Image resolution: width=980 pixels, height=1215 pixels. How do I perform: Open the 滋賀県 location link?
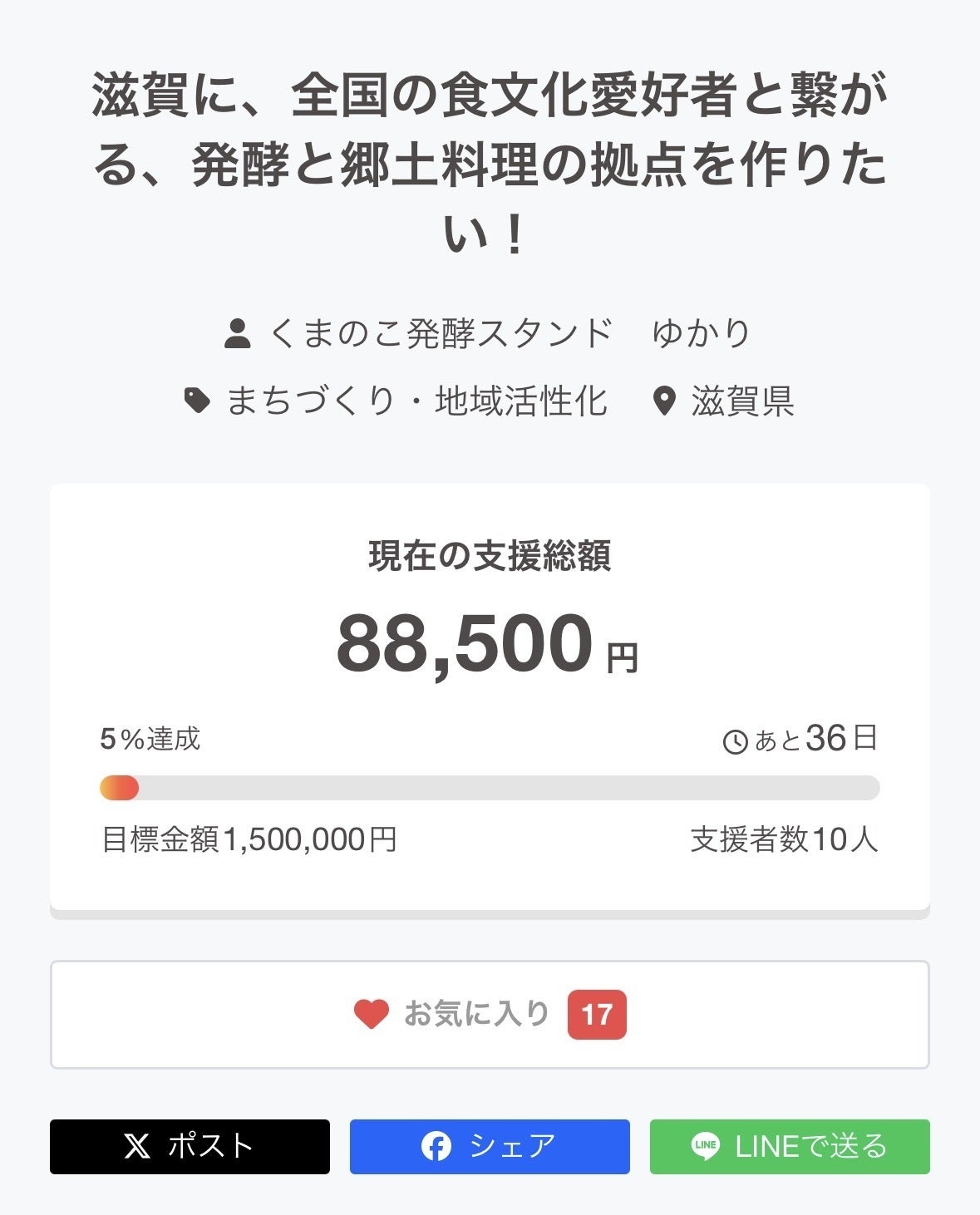point(742,401)
